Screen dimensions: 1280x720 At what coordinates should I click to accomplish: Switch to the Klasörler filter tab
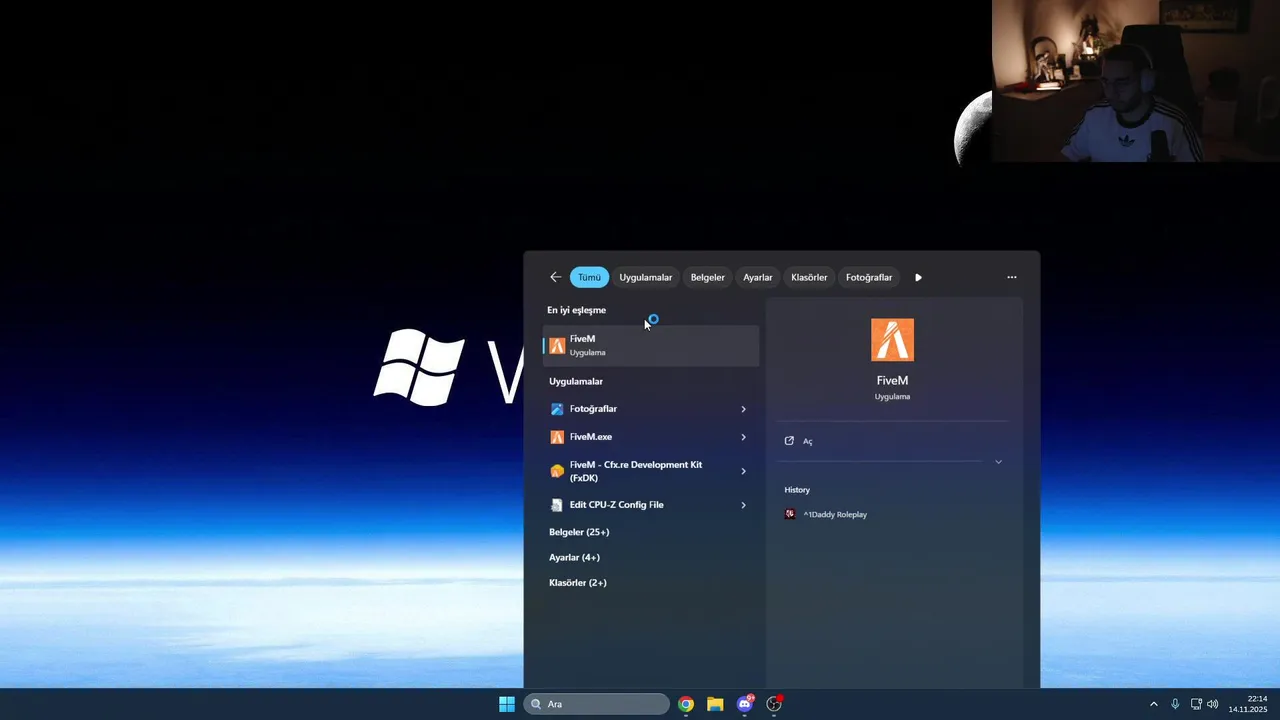[809, 277]
